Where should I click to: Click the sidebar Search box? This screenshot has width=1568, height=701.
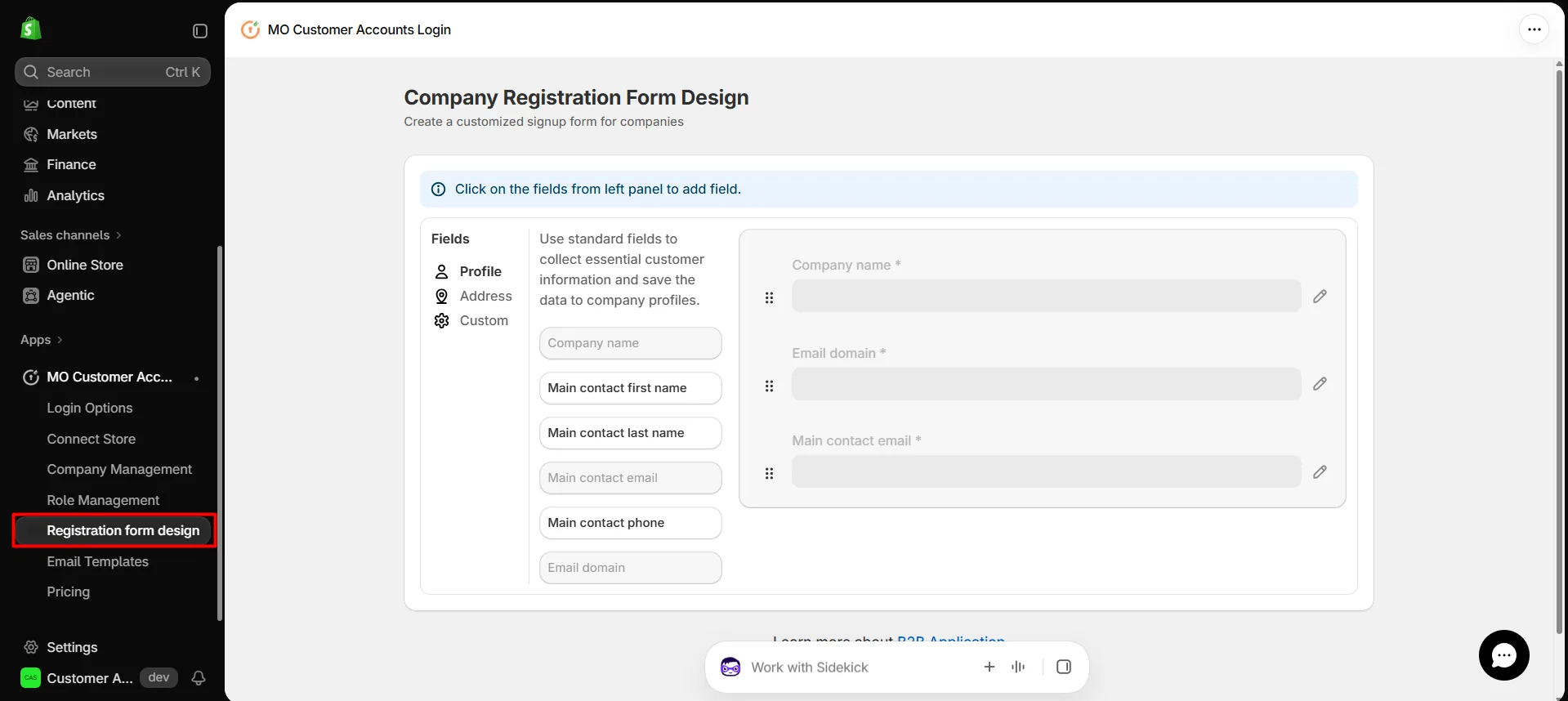pos(113,72)
